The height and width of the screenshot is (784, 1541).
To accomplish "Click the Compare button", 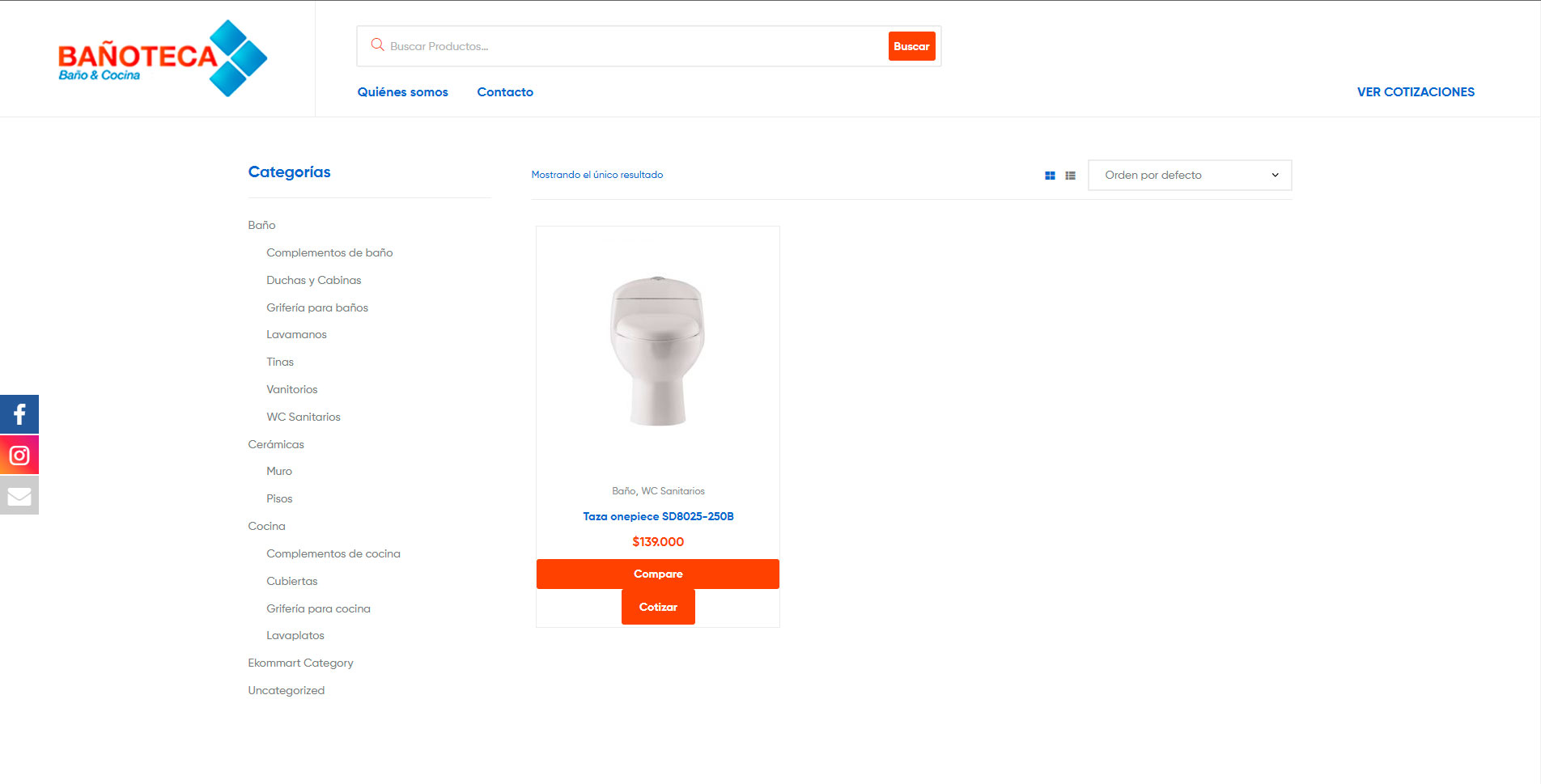I will [657, 574].
